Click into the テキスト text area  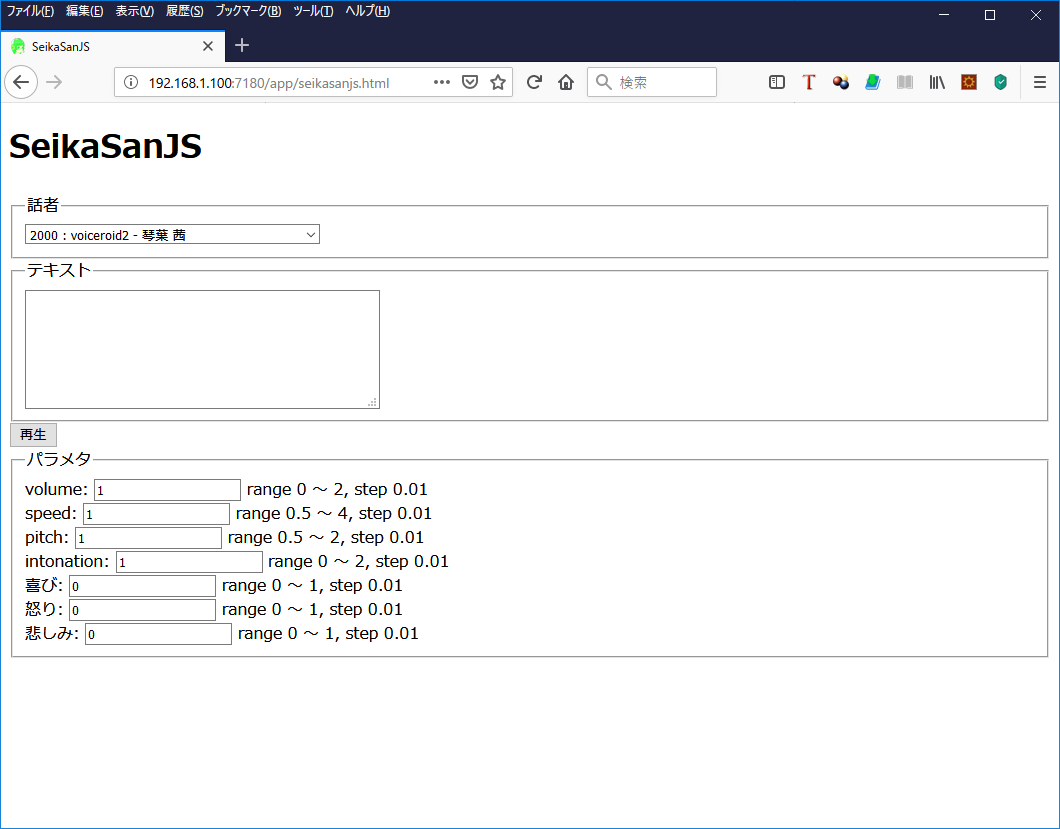(202, 349)
